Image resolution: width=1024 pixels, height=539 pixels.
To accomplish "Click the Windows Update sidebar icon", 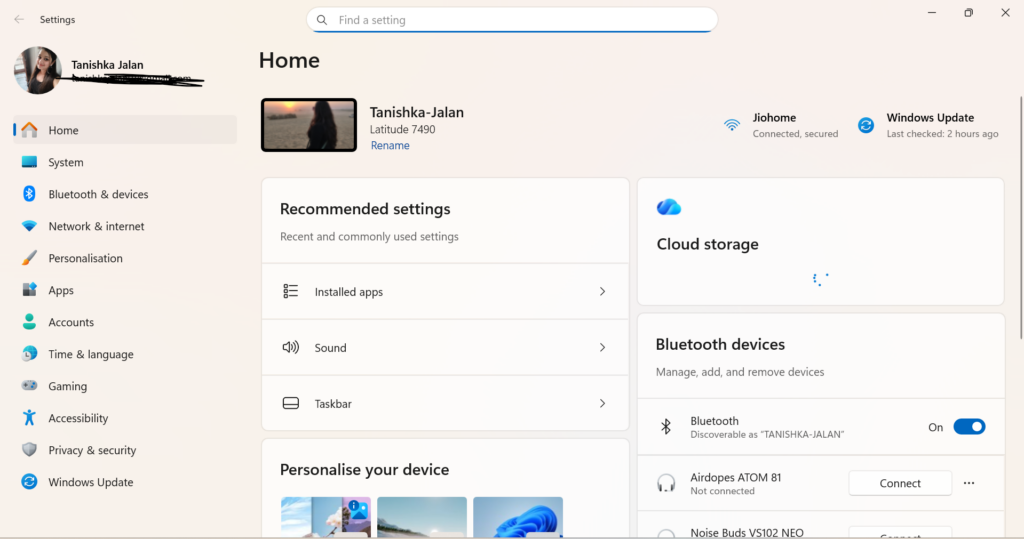I will (x=29, y=482).
